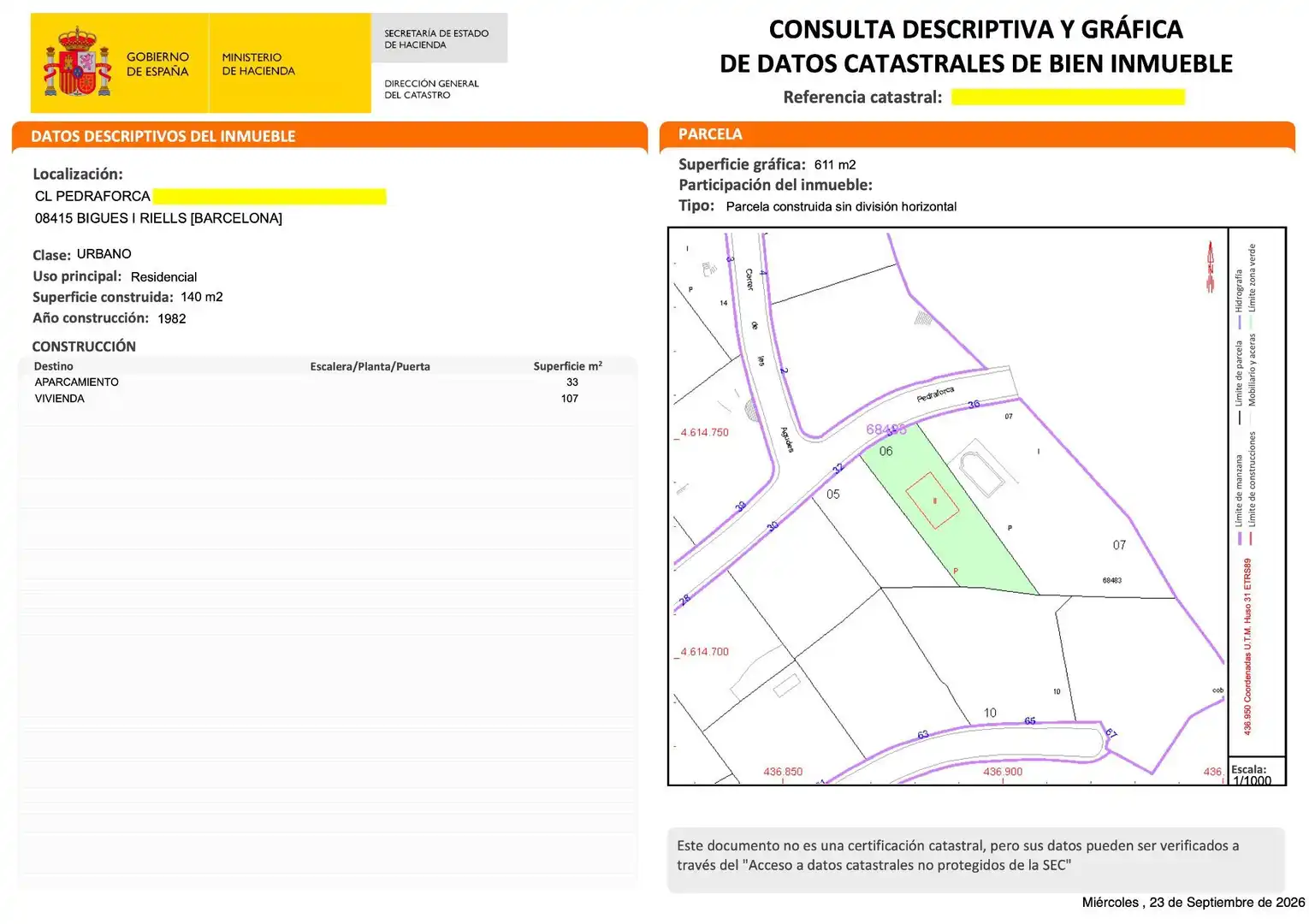This screenshot has height=924, width=1309.
Task: Click the "Límite de parcela" legend entry
Action: click(1239, 382)
